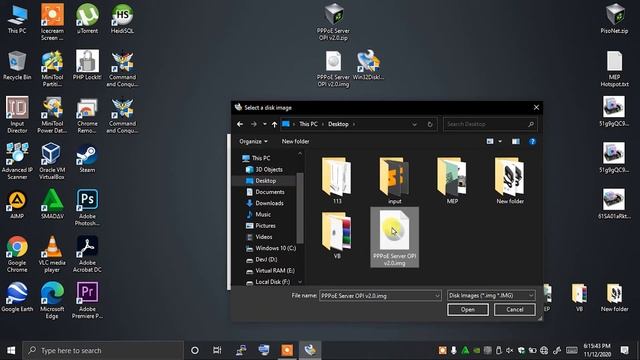Image resolution: width=640 pixels, height=360 pixels.
Task: Select Windows 10 (C:) drive
Action: [x=270, y=248]
